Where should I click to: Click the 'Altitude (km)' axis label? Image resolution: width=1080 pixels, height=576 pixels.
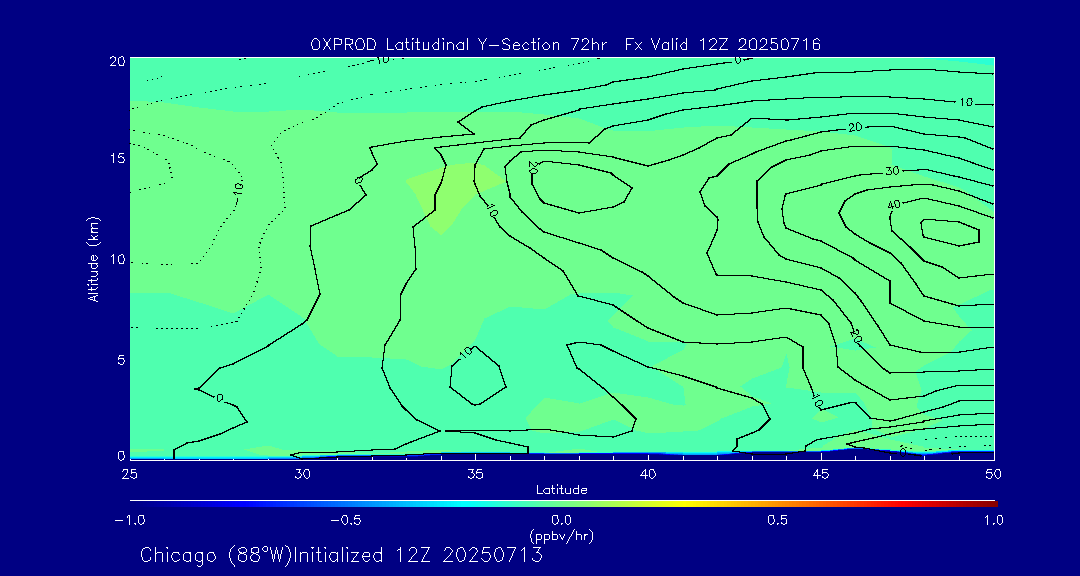pos(93,260)
